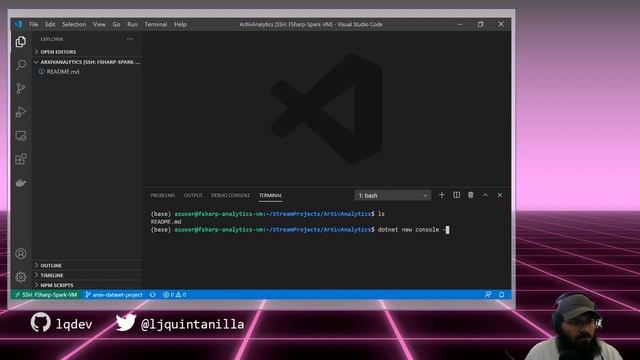Expand the Timeline section
The height and width of the screenshot is (360, 640).
[x=87, y=275]
